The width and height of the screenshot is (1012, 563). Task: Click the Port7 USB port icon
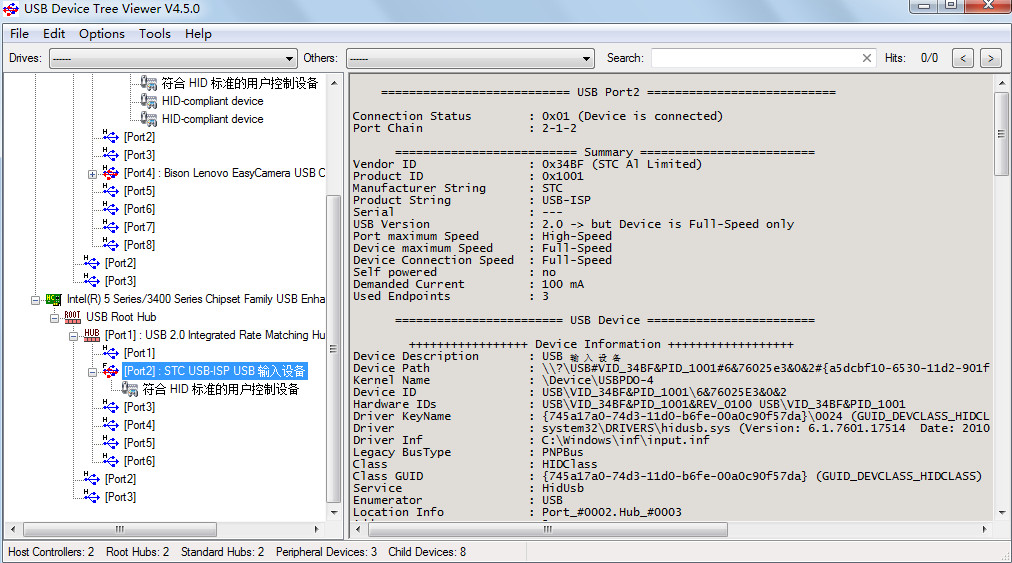click(110, 227)
